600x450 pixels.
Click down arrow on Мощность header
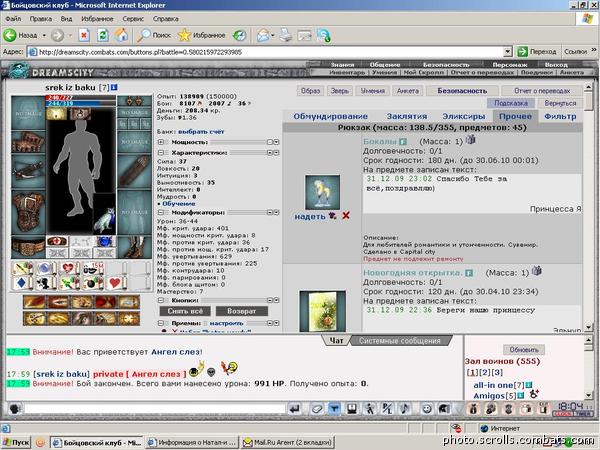276,142
